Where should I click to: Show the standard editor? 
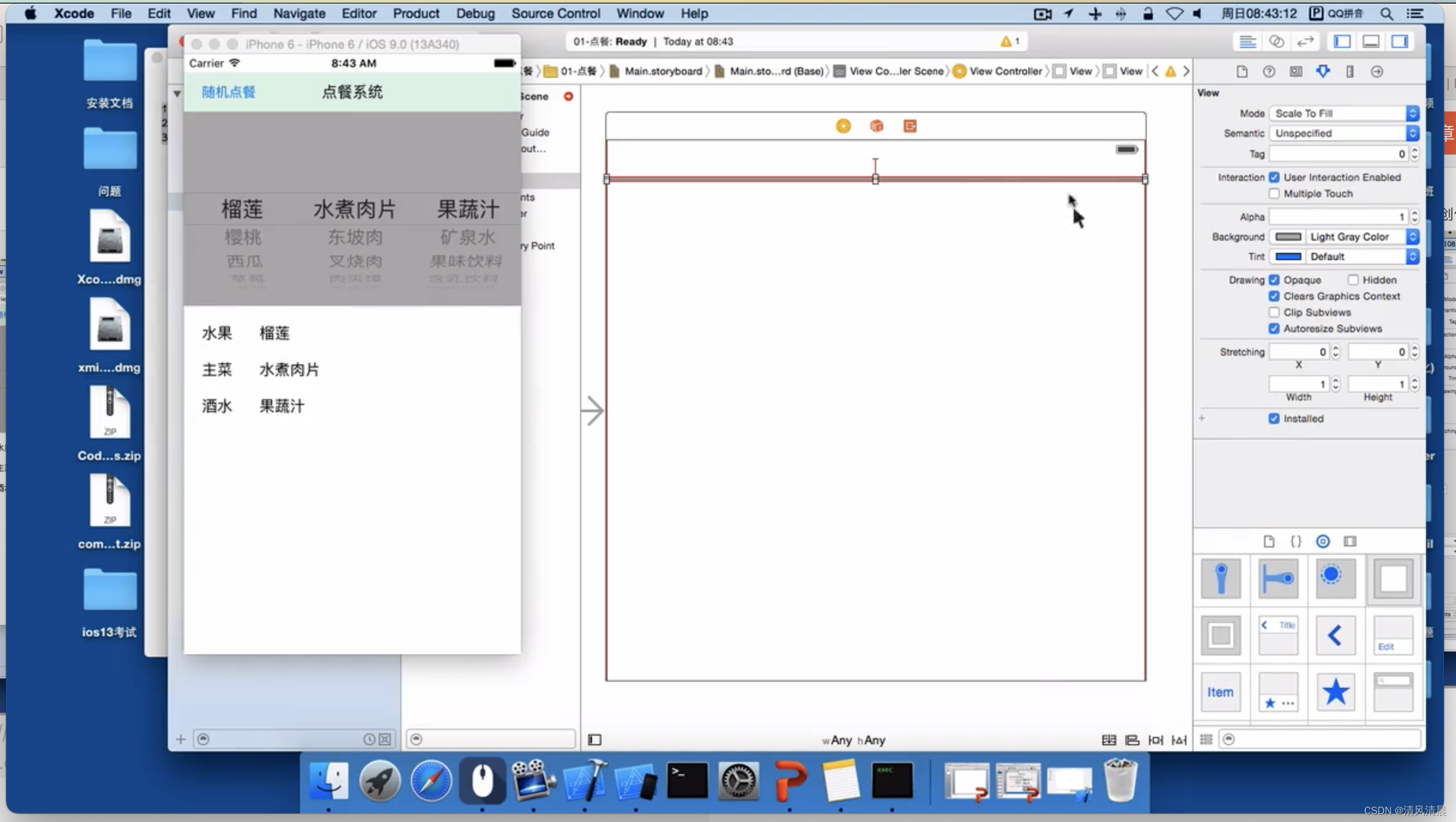(1247, 41)
